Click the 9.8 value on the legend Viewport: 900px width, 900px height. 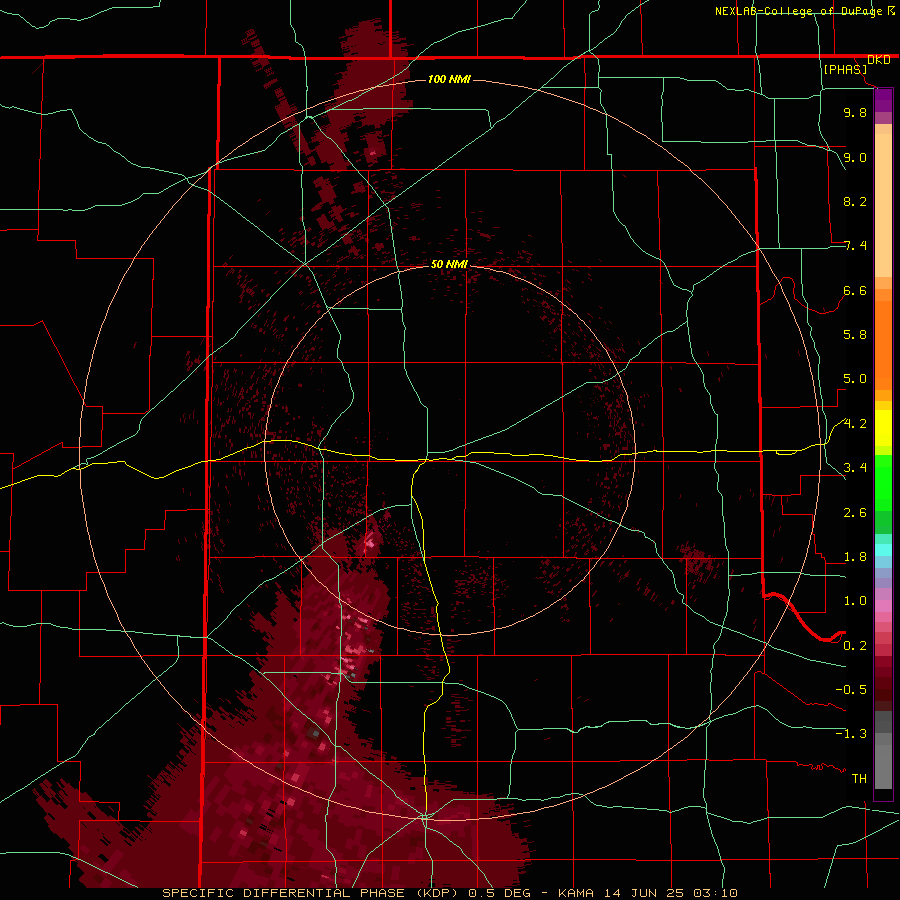[855, 112]
